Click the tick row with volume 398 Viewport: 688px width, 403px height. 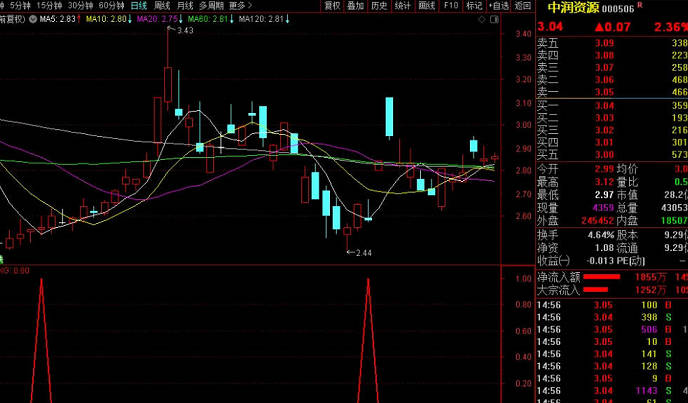[x=612, y=317]
